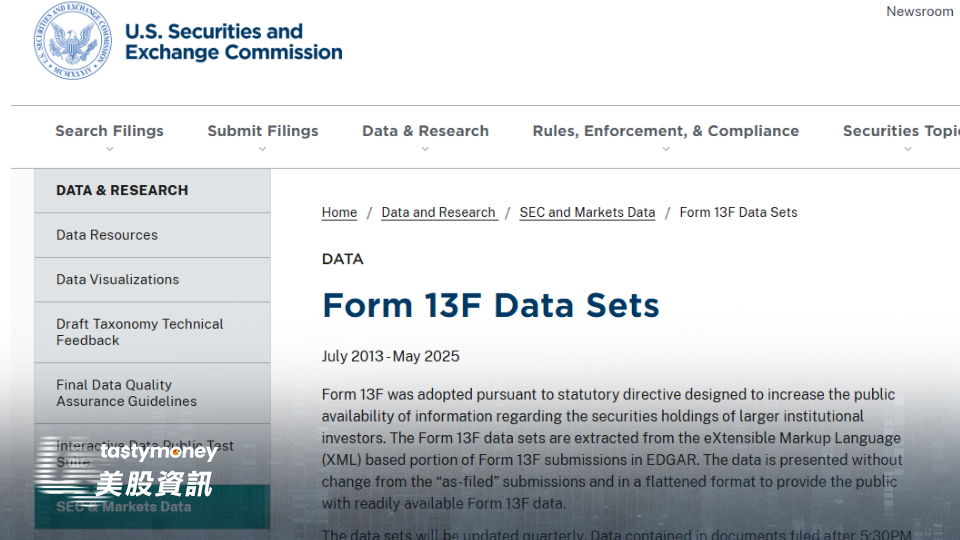Open SEC and Markets Data breadcrumb
Viewport: 960px width, 540px height.
tap(587, 212)
